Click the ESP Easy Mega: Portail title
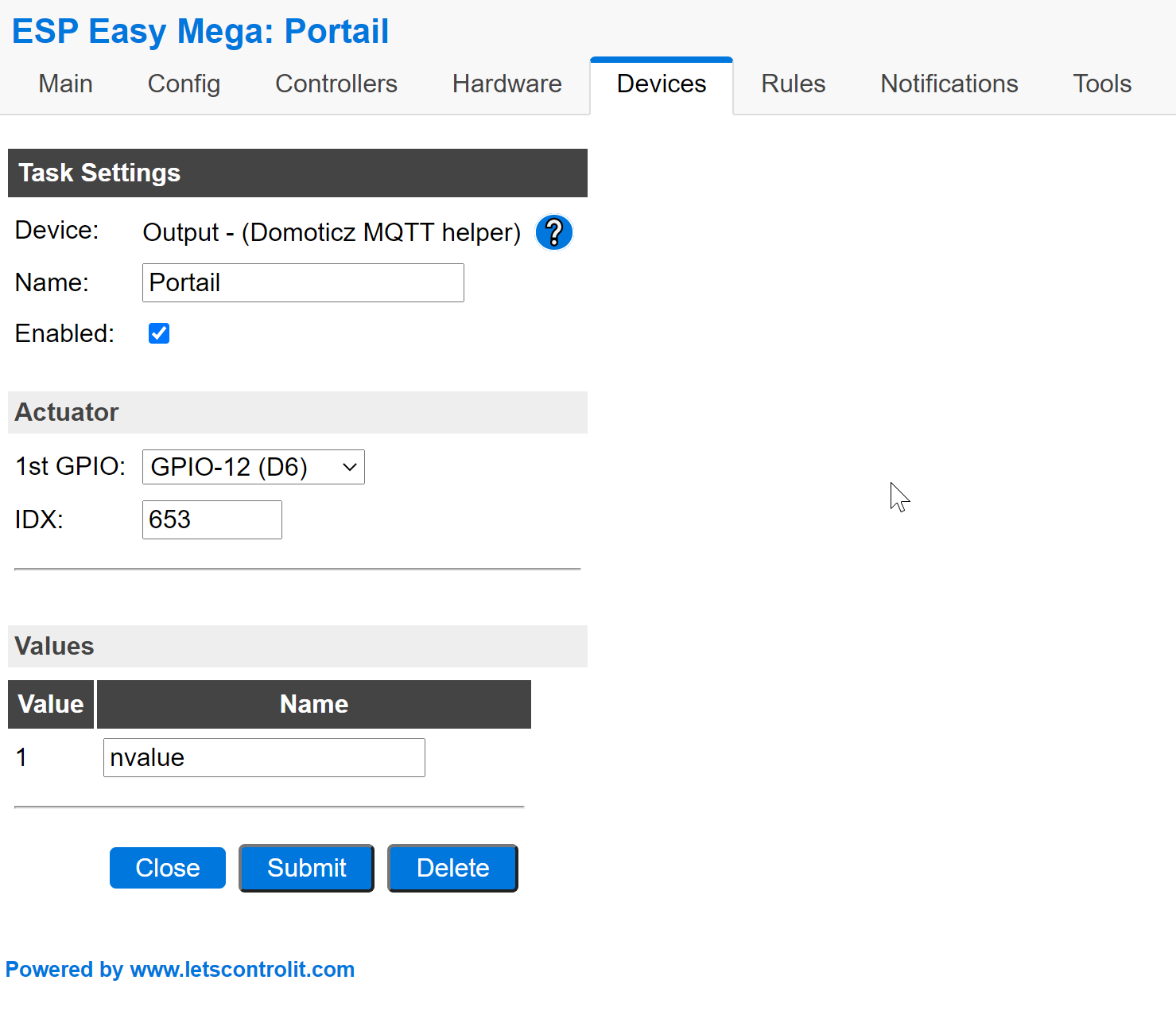Viewport: 1176px width, 1019px height. (200, 32)
